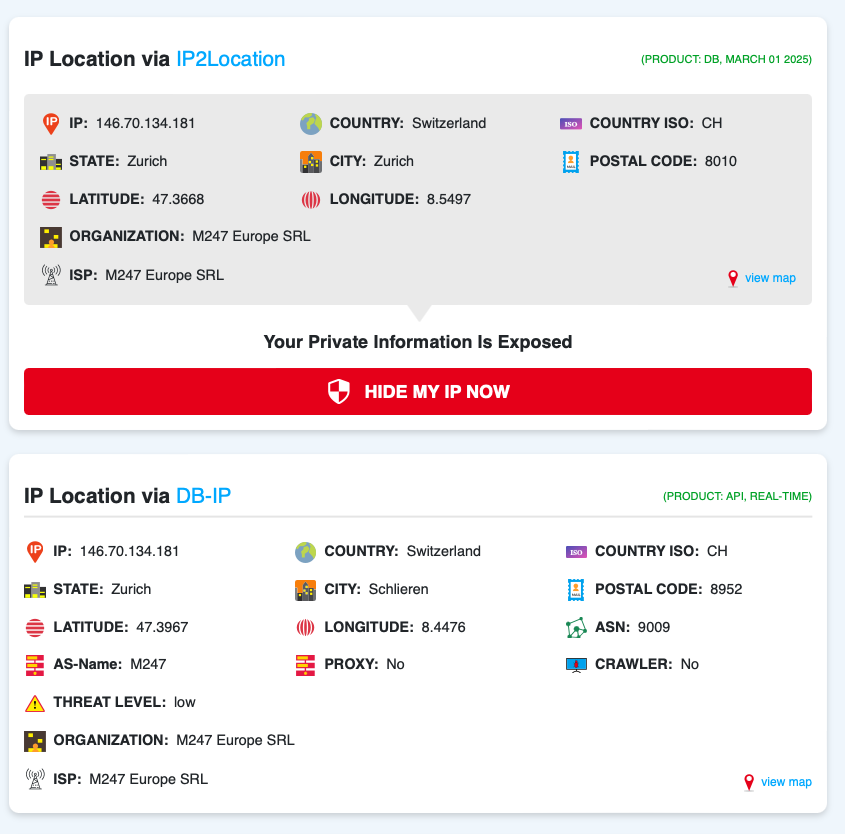
Task: Click the red IP pin icon in IP2Location card
Action: point(51,123)
